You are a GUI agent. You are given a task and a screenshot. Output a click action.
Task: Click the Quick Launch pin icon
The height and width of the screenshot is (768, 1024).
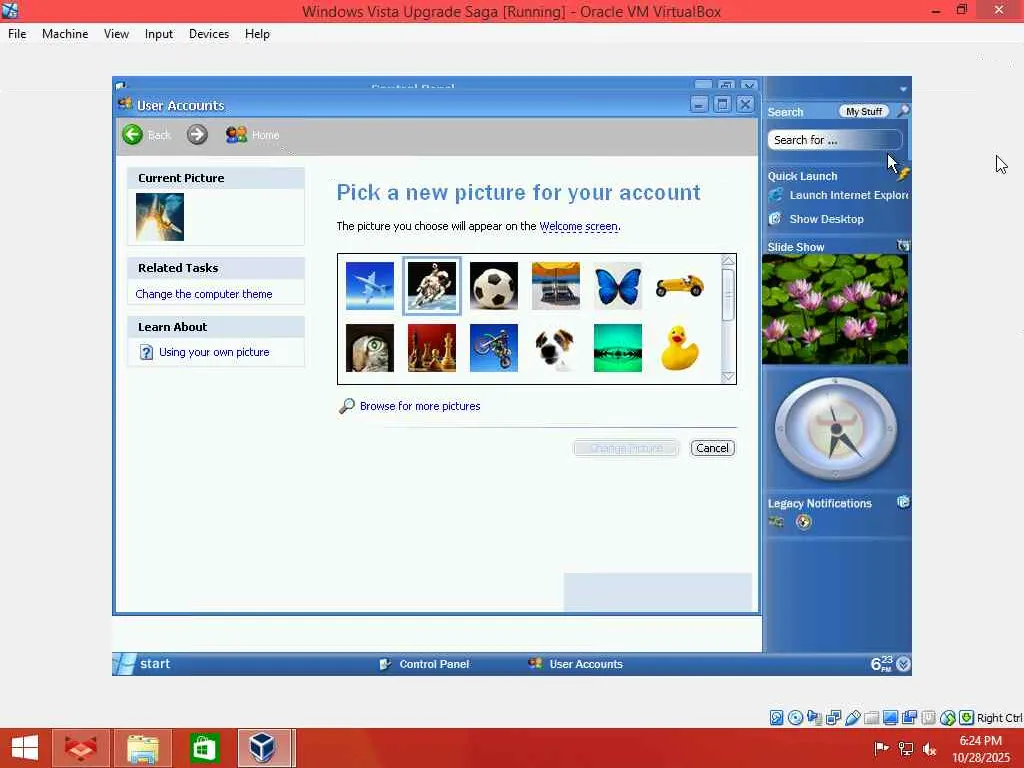903,174
